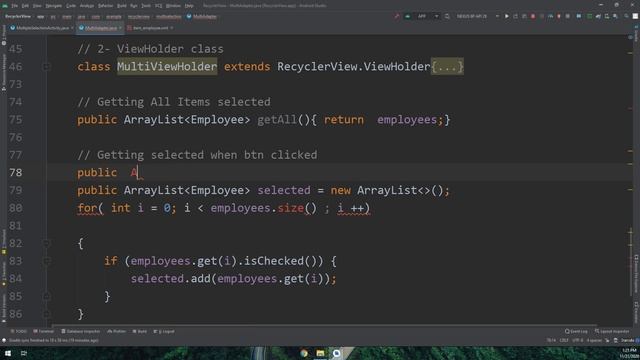Open the Device File Explorer panel
This screenshot has height=360, width=640.
[636, 273]
